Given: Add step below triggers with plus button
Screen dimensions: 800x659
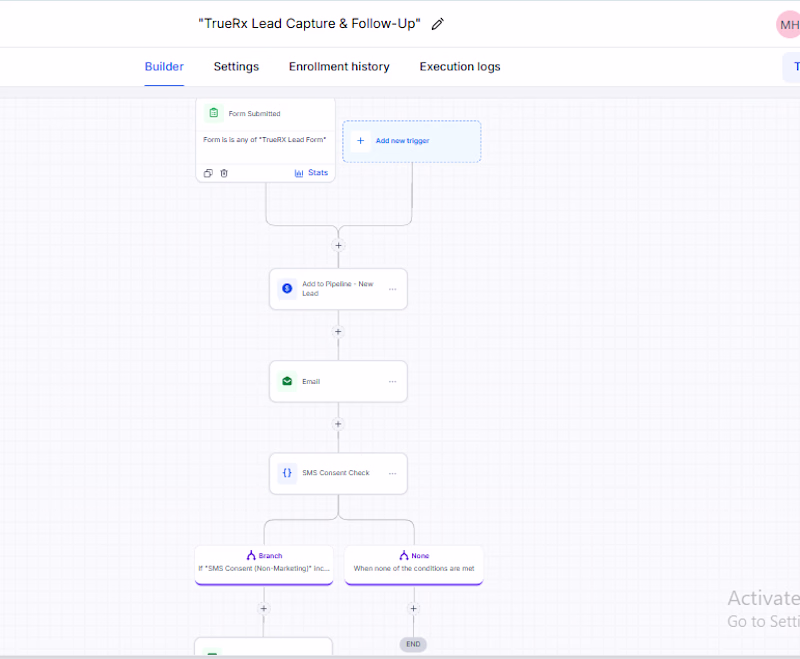Looking at the screenshot, I should click(x=338, y=245).
